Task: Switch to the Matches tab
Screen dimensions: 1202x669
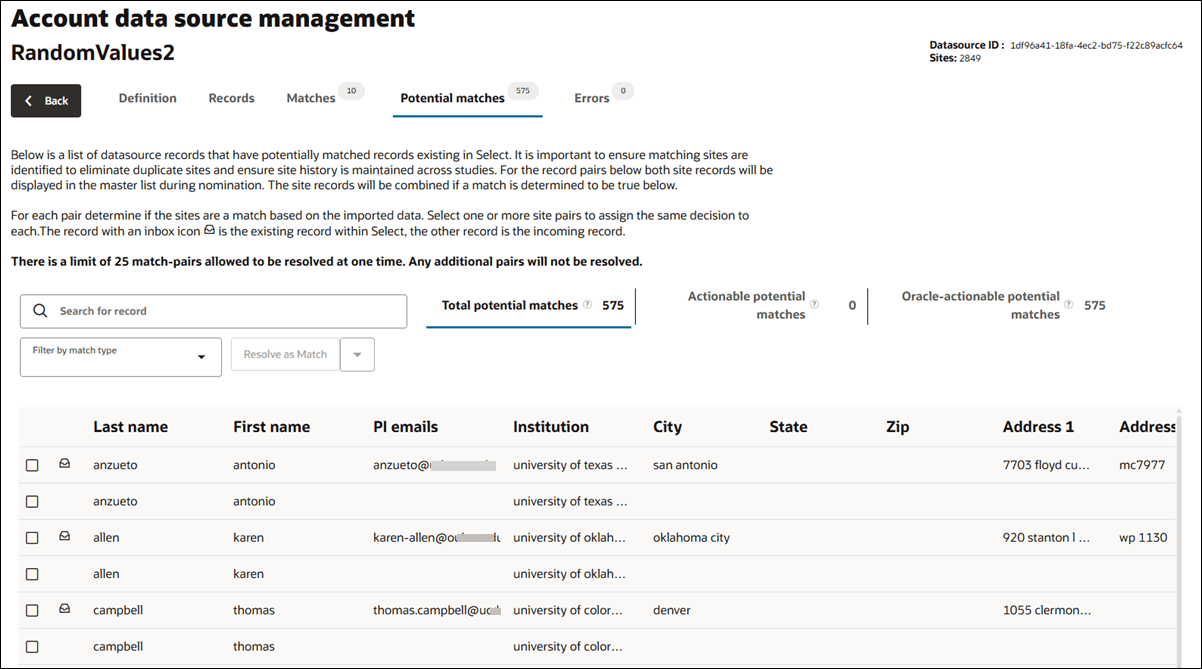Action: (311, 98)
